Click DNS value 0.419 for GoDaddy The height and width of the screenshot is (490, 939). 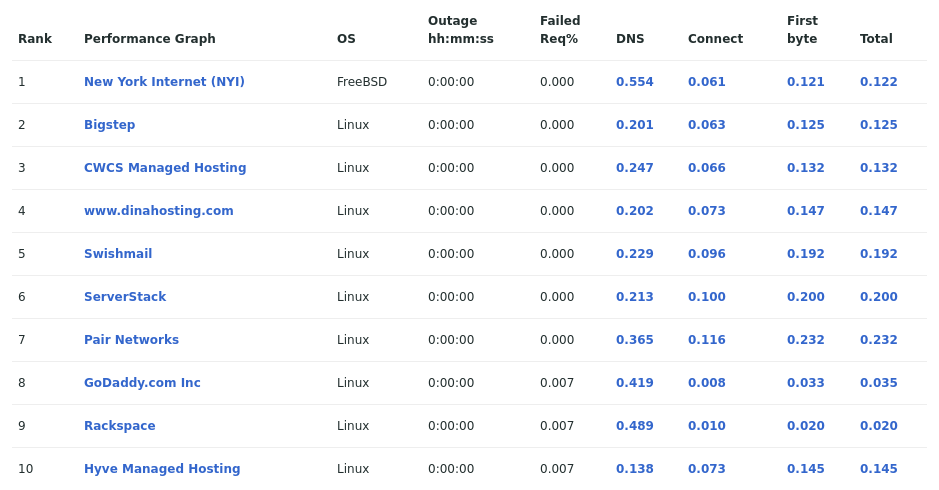(x=635, y=383)
